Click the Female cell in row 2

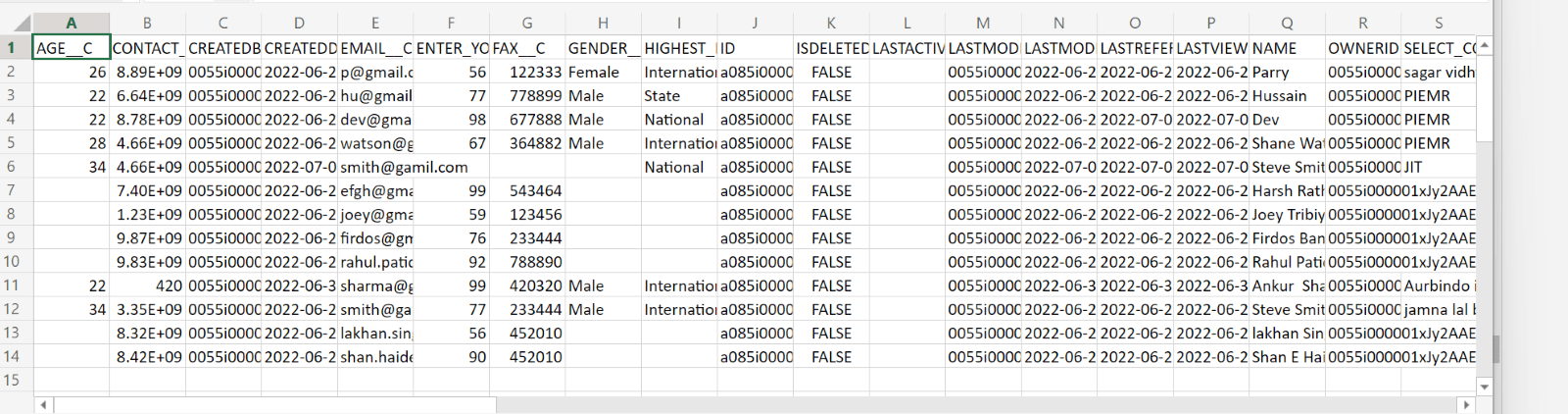(x=594, y=72)
